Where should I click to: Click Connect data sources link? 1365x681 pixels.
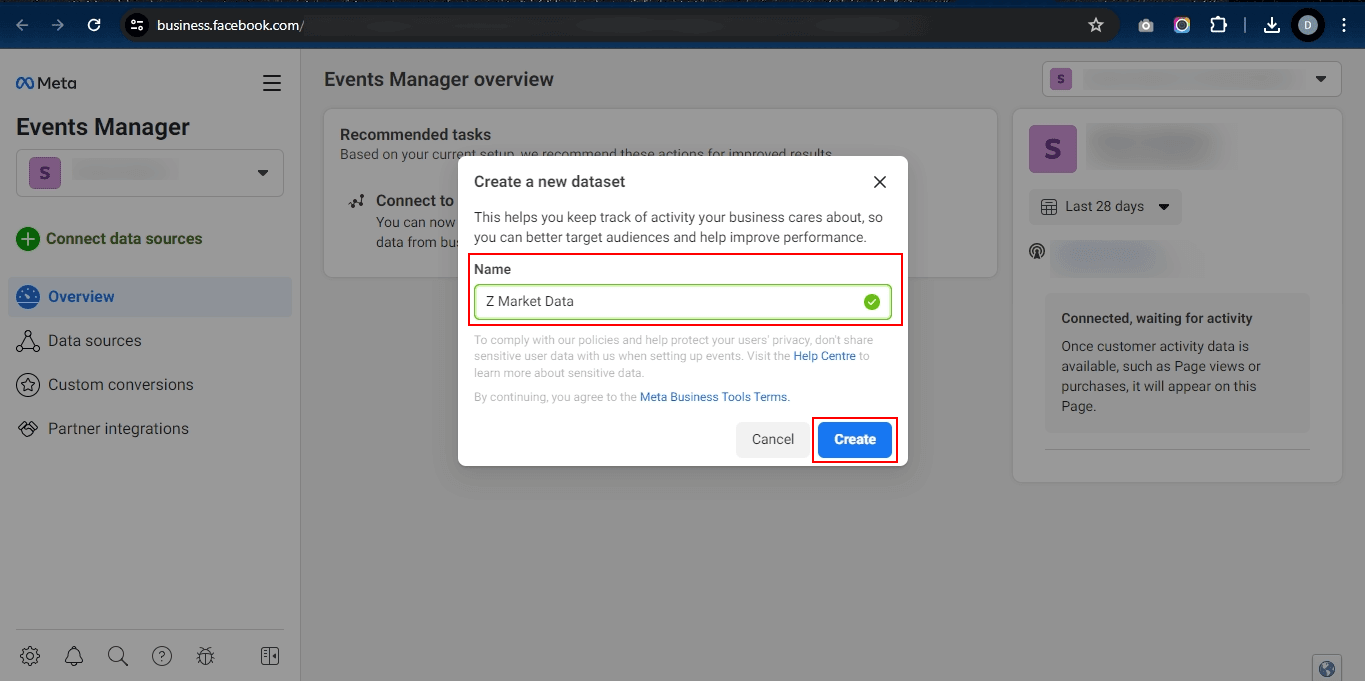[x=124, y=239]
